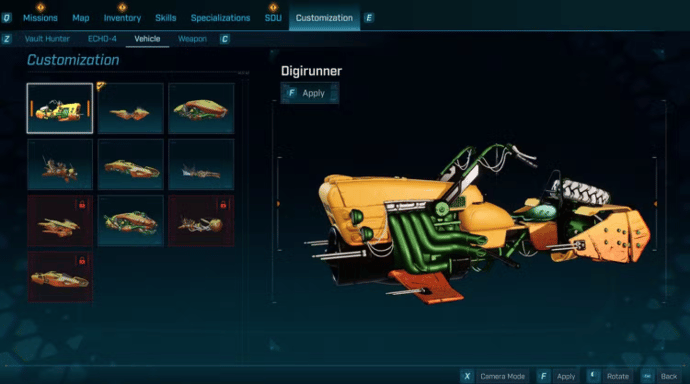Select the middle vehicle thumbnail in second row
Viewport: 690px width, 384px height.
(130, 165)
